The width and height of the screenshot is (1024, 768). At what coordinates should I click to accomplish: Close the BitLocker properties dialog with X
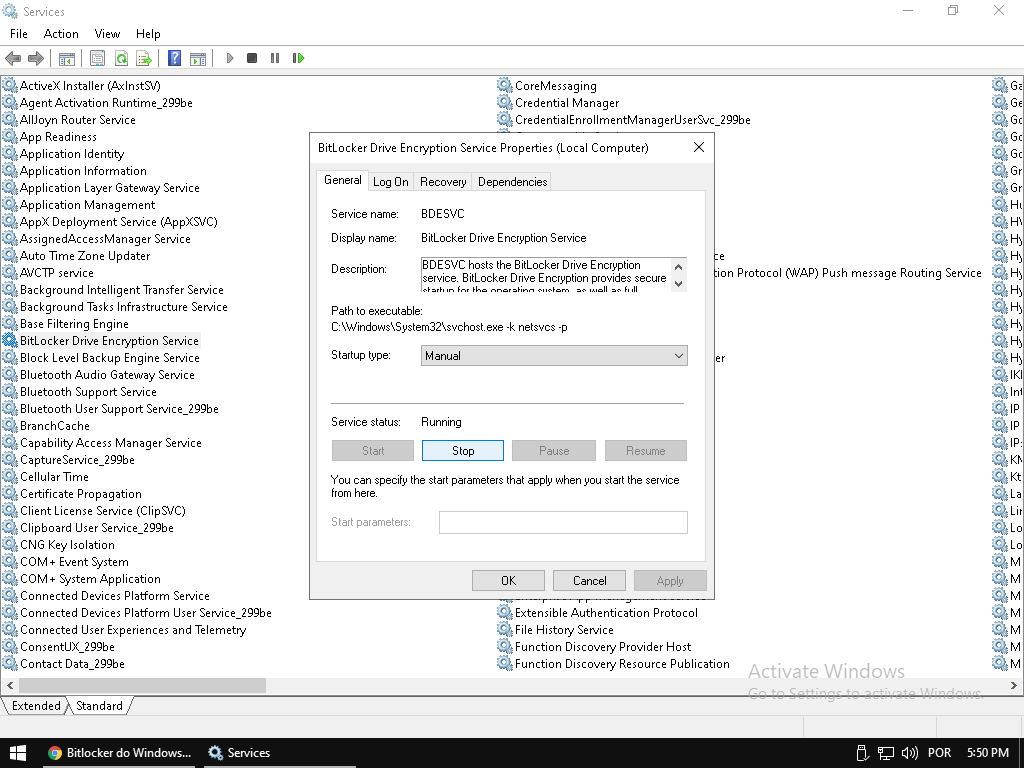coord(699,148)
